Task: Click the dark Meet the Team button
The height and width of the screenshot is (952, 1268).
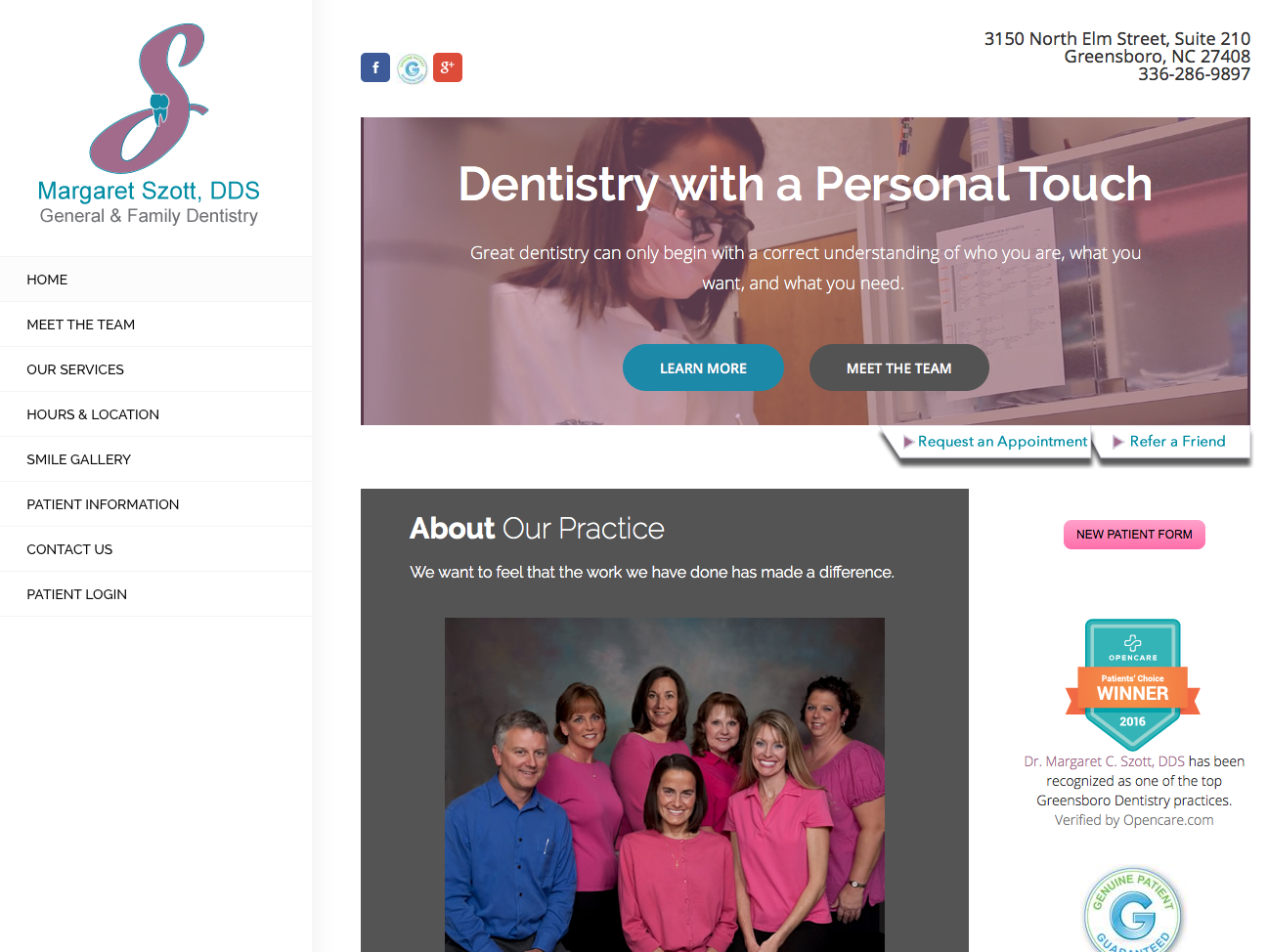Action: coord(898,368)
